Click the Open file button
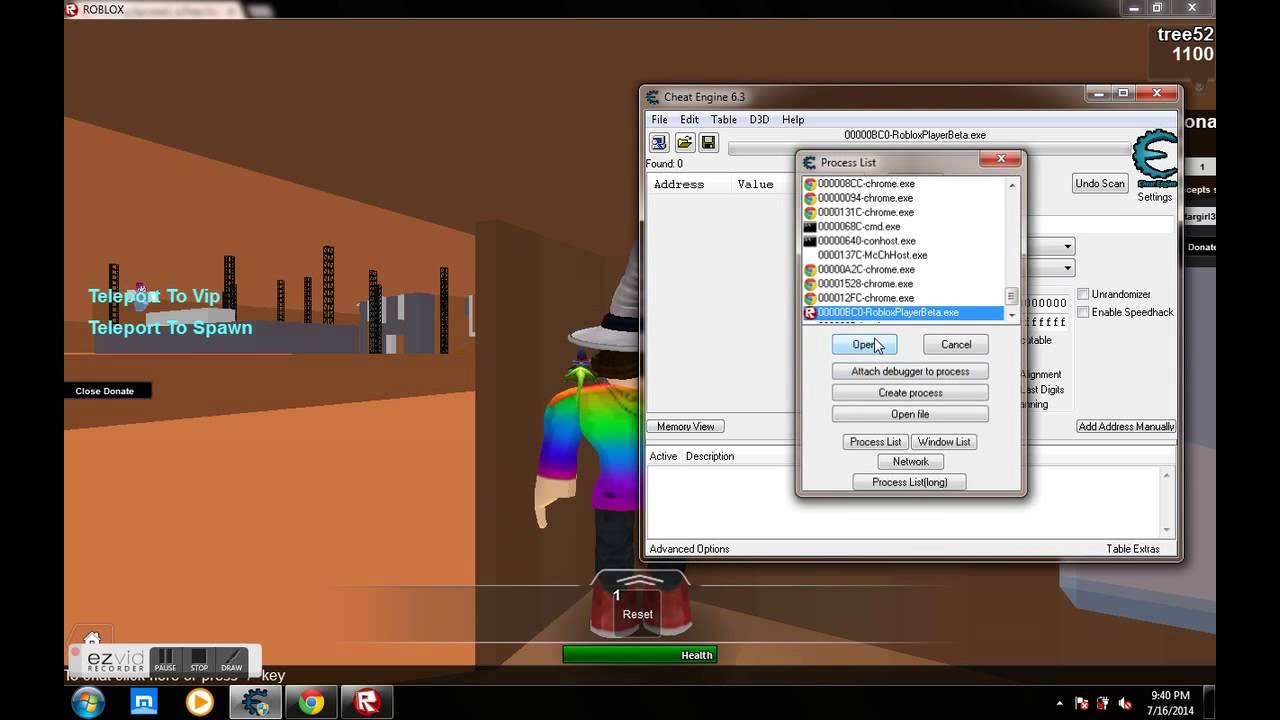1280x720 pixels. point(910,414)
